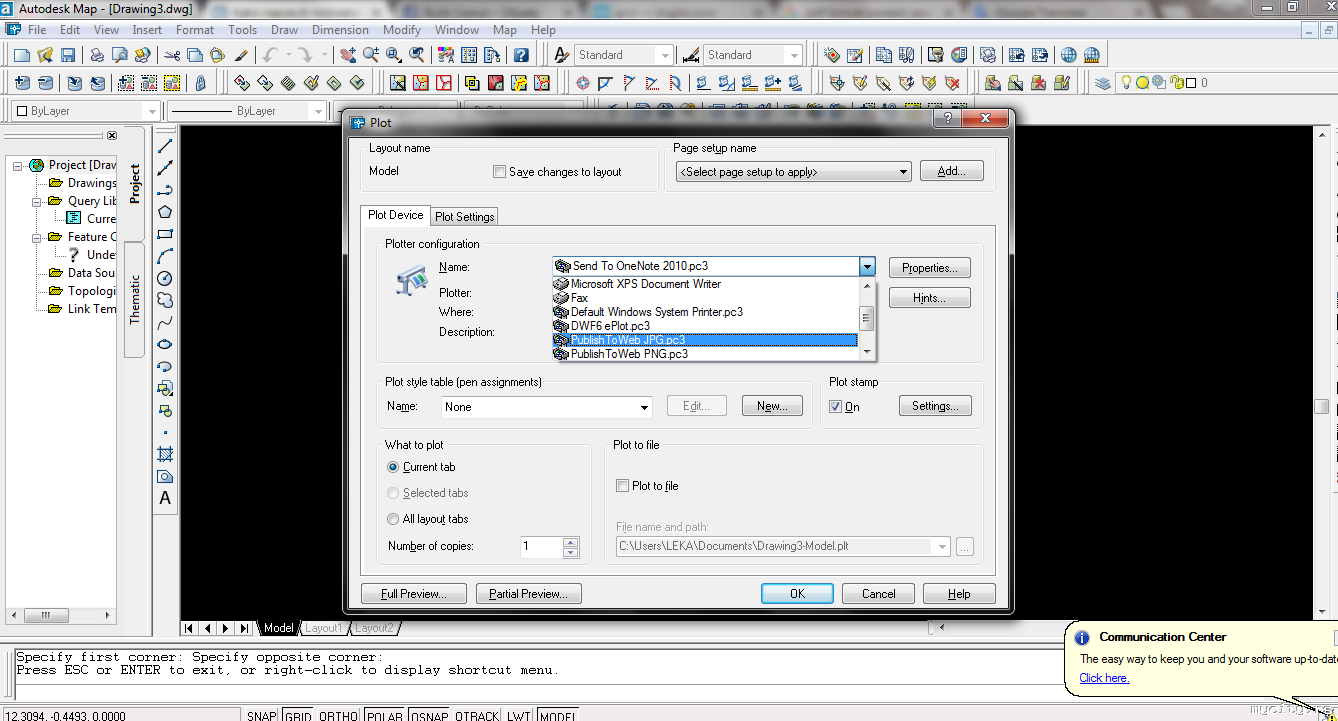The width and height of the screenshot is (1338, 721).
Task: Click the Save icon in the toolbar
Action: point(68,55)
